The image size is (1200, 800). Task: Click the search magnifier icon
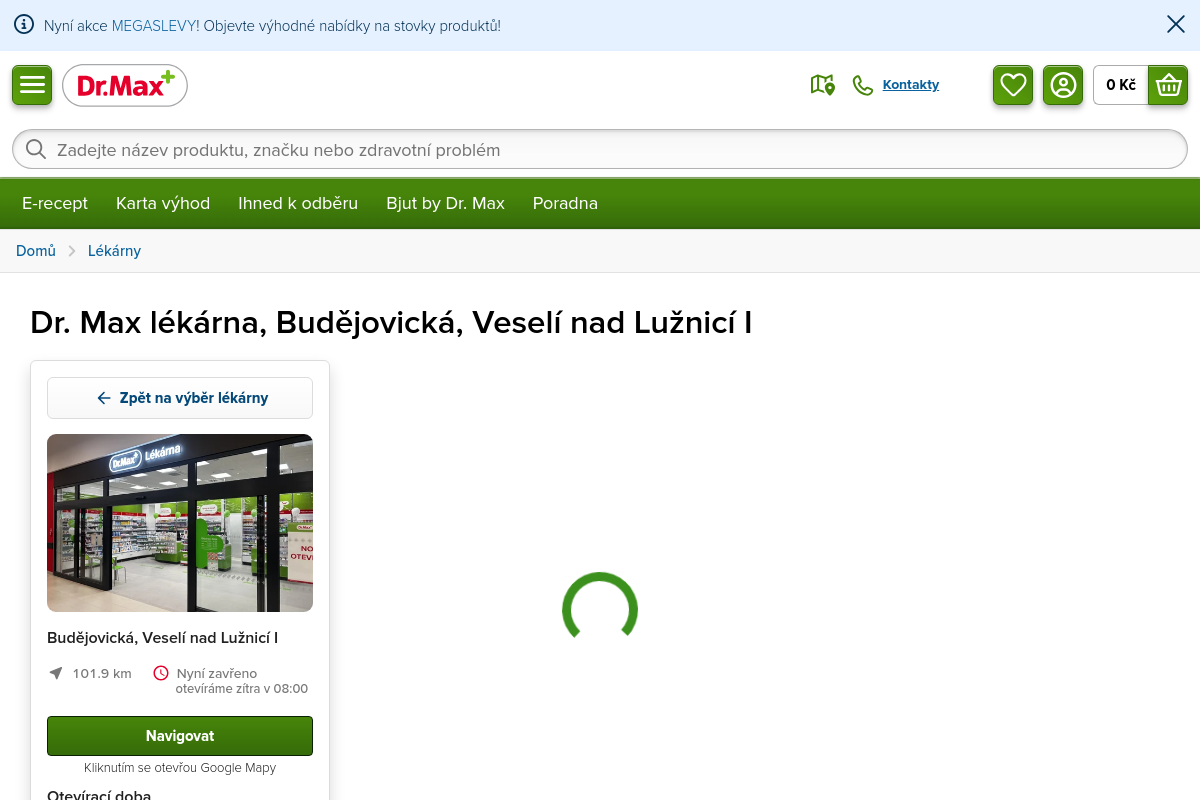point(36,150)
